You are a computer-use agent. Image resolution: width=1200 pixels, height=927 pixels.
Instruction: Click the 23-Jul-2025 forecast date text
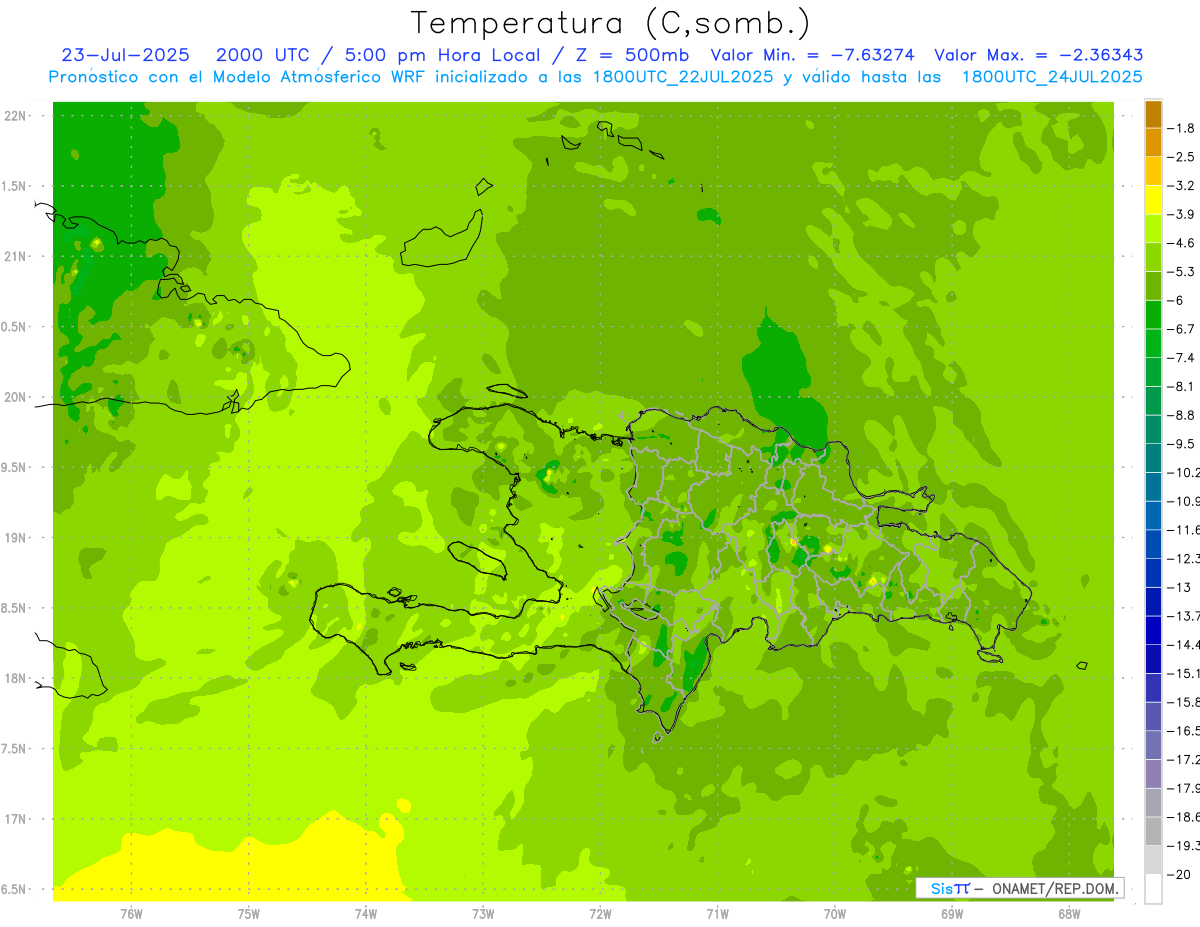pyautogui.click(x=125, y=55)
